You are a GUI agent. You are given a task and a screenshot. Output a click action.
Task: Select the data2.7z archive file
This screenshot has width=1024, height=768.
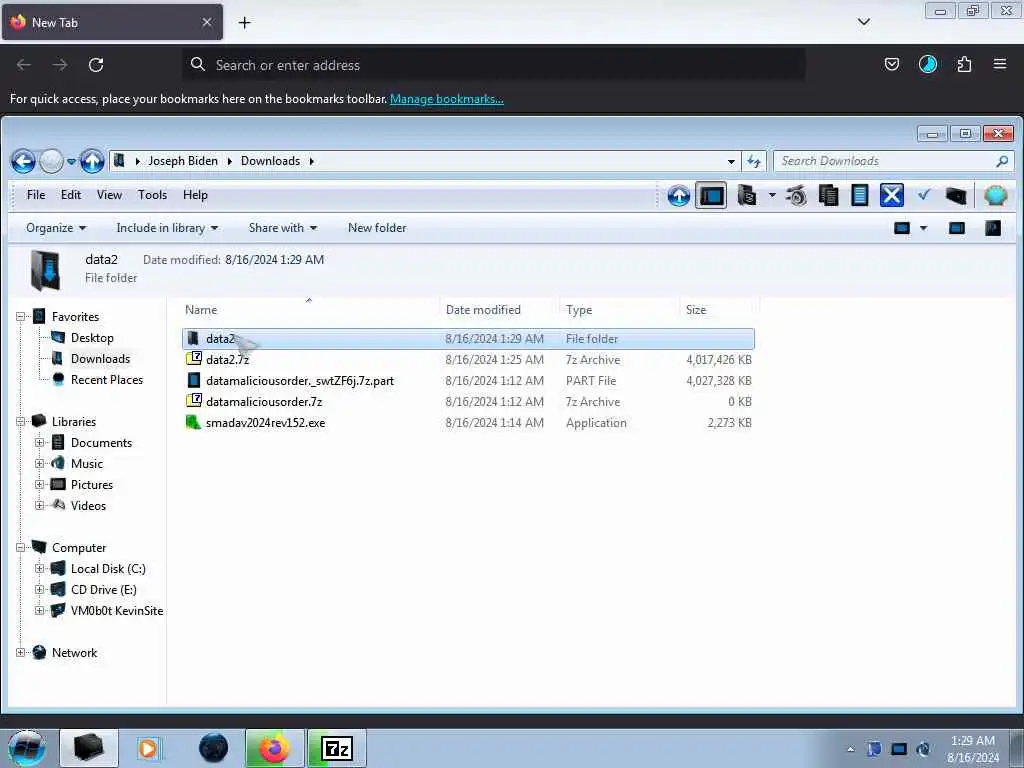click(468, 359)
